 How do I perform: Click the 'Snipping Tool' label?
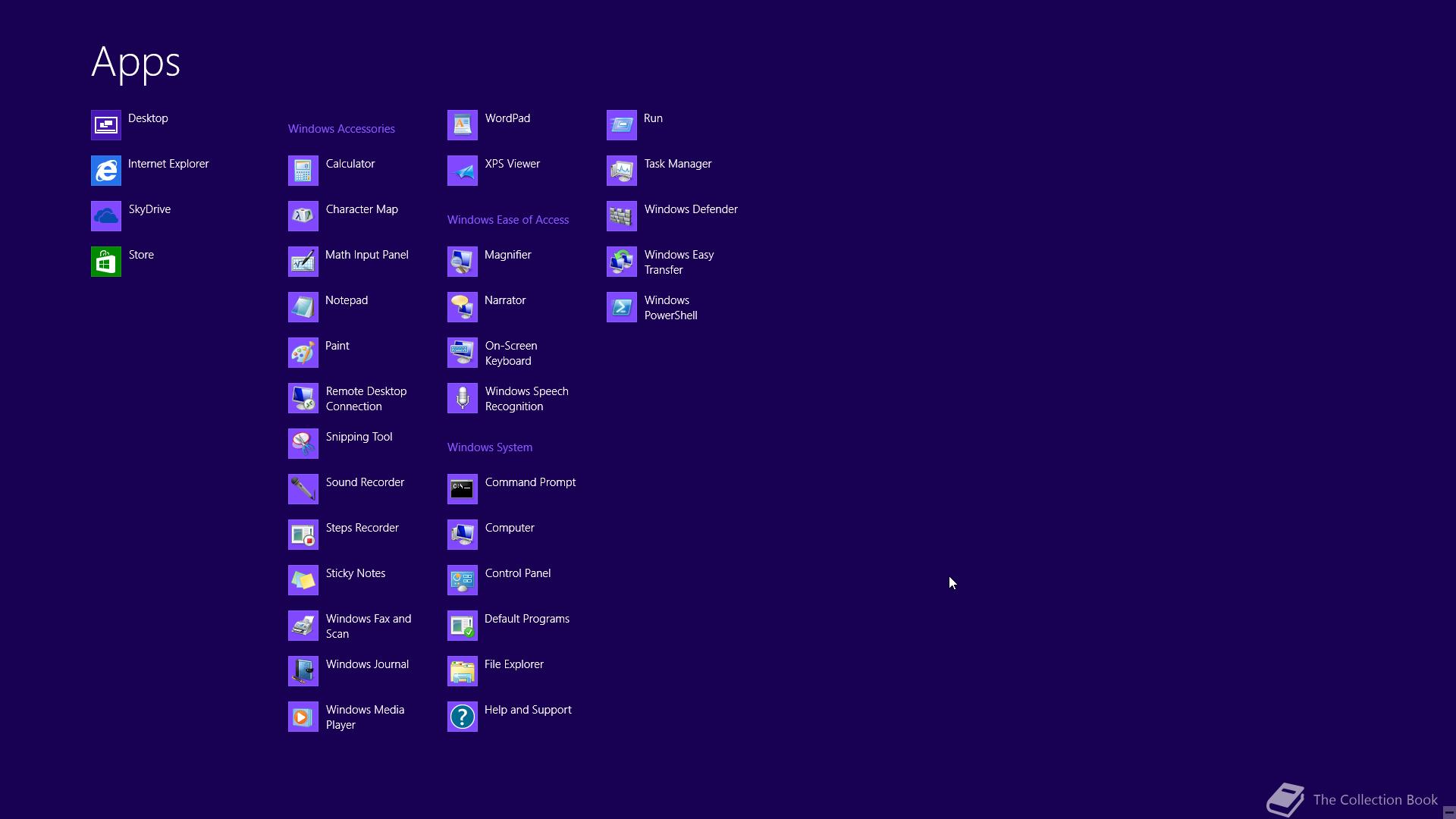pyautogui.click(x=359, y=437)
